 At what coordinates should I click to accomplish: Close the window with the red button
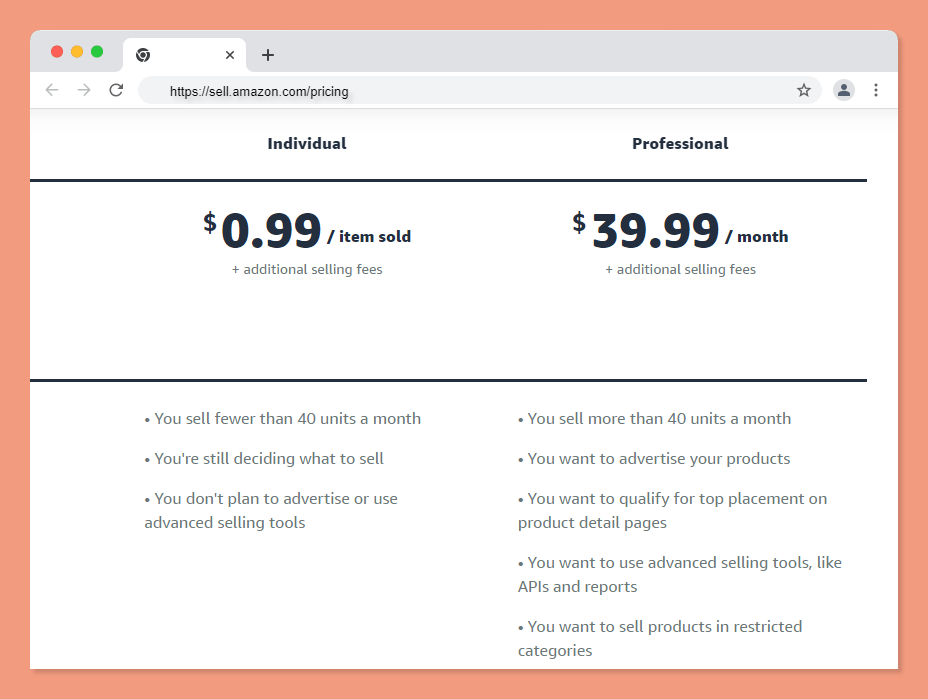coord(57,51)
